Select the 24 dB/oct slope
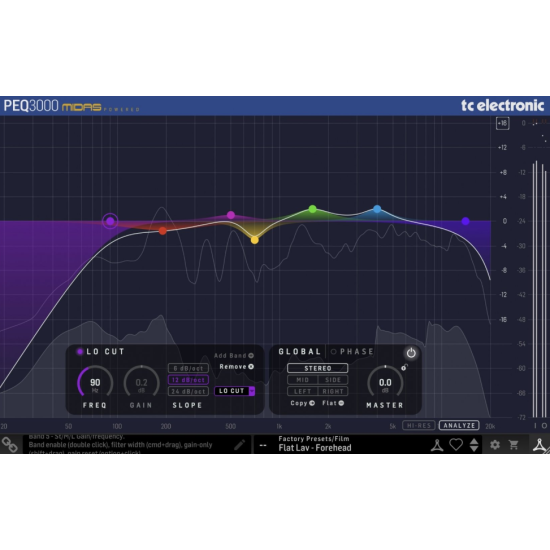 coord(188,391)
